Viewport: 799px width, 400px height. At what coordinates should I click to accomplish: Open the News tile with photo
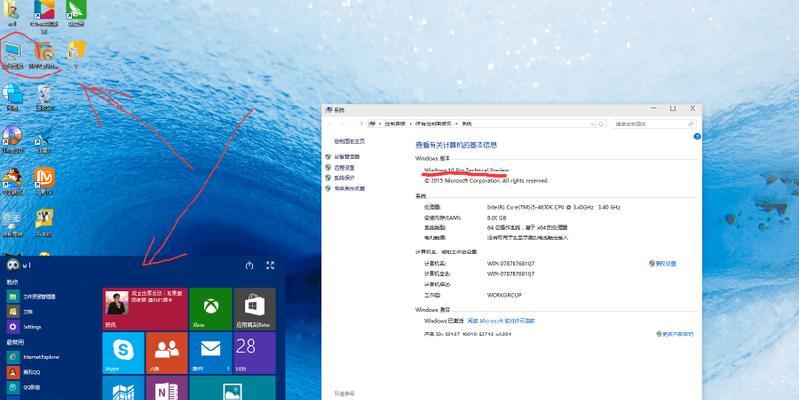point(145,309)
